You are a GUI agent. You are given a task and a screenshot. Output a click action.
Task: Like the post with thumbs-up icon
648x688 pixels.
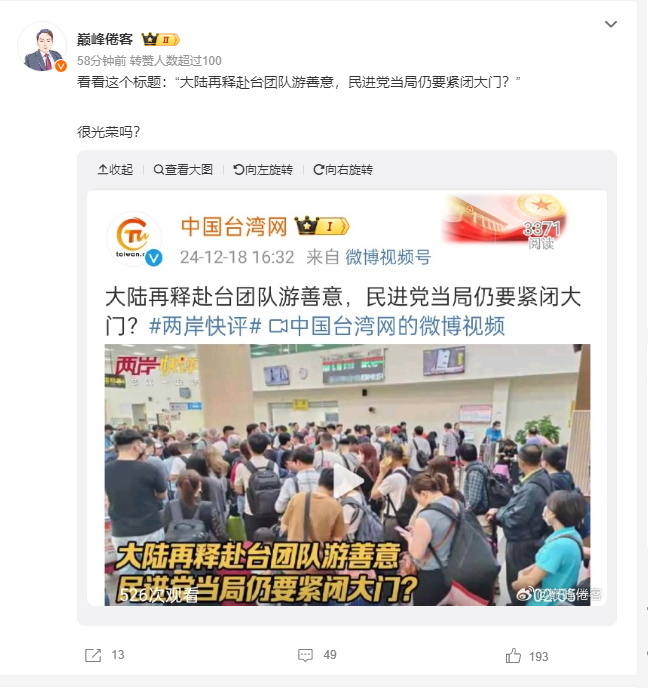point(513,656)
